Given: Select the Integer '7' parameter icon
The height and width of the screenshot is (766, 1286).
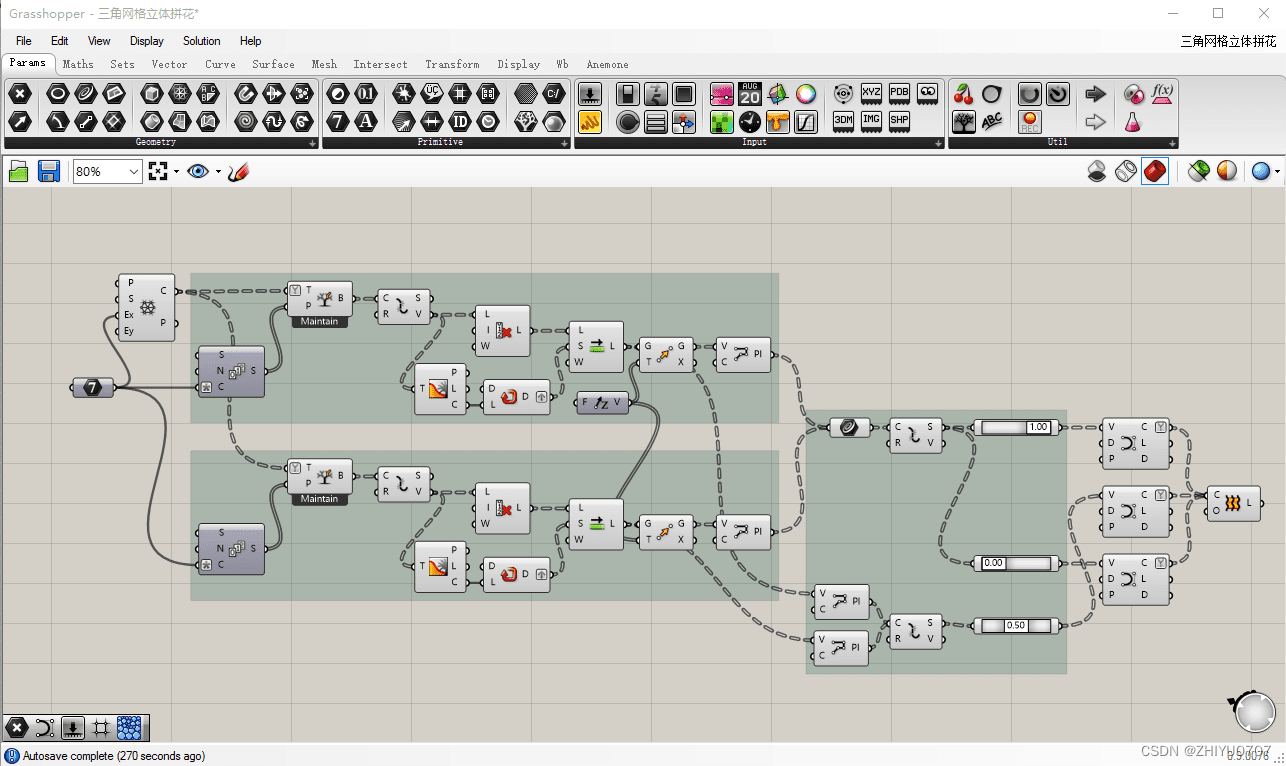Looking at the screenshot, I should pyautogui.click(x=338, y=122).
